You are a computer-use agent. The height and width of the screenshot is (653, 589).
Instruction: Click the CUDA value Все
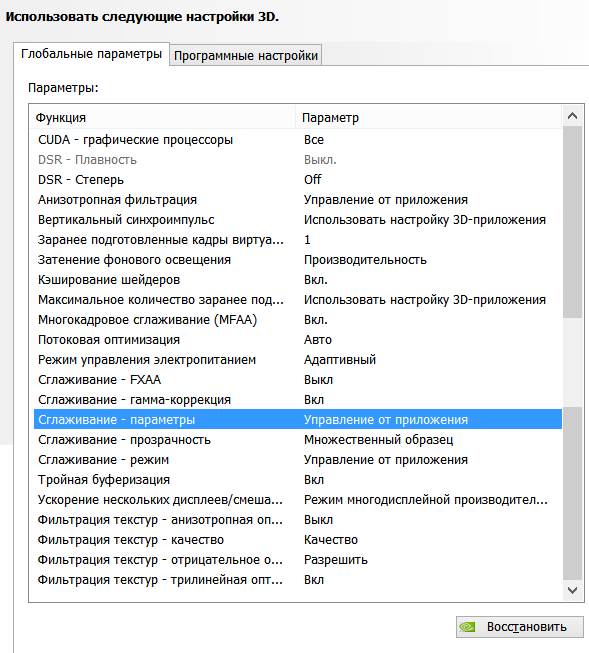pyautogui.click(x=314, y=140)
